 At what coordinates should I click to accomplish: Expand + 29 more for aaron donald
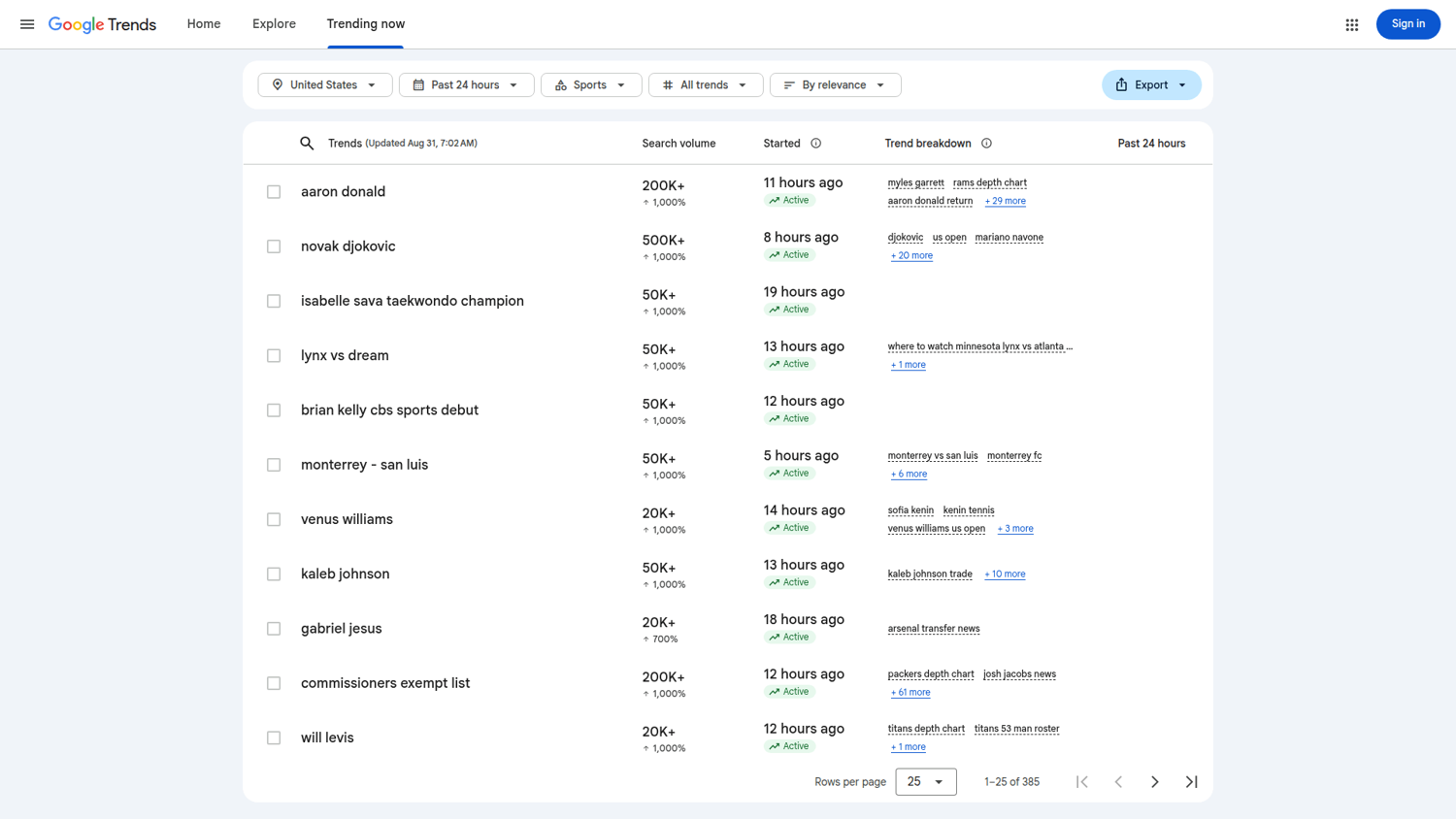point(1006,201)
